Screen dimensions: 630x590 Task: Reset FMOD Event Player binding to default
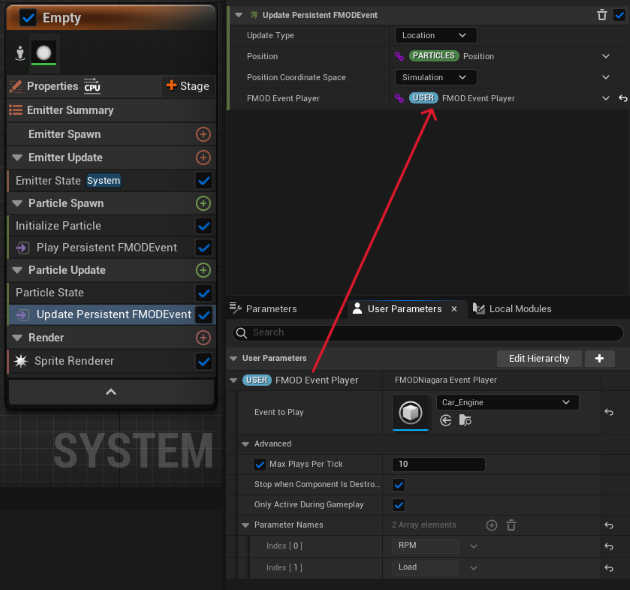(622, 98)
